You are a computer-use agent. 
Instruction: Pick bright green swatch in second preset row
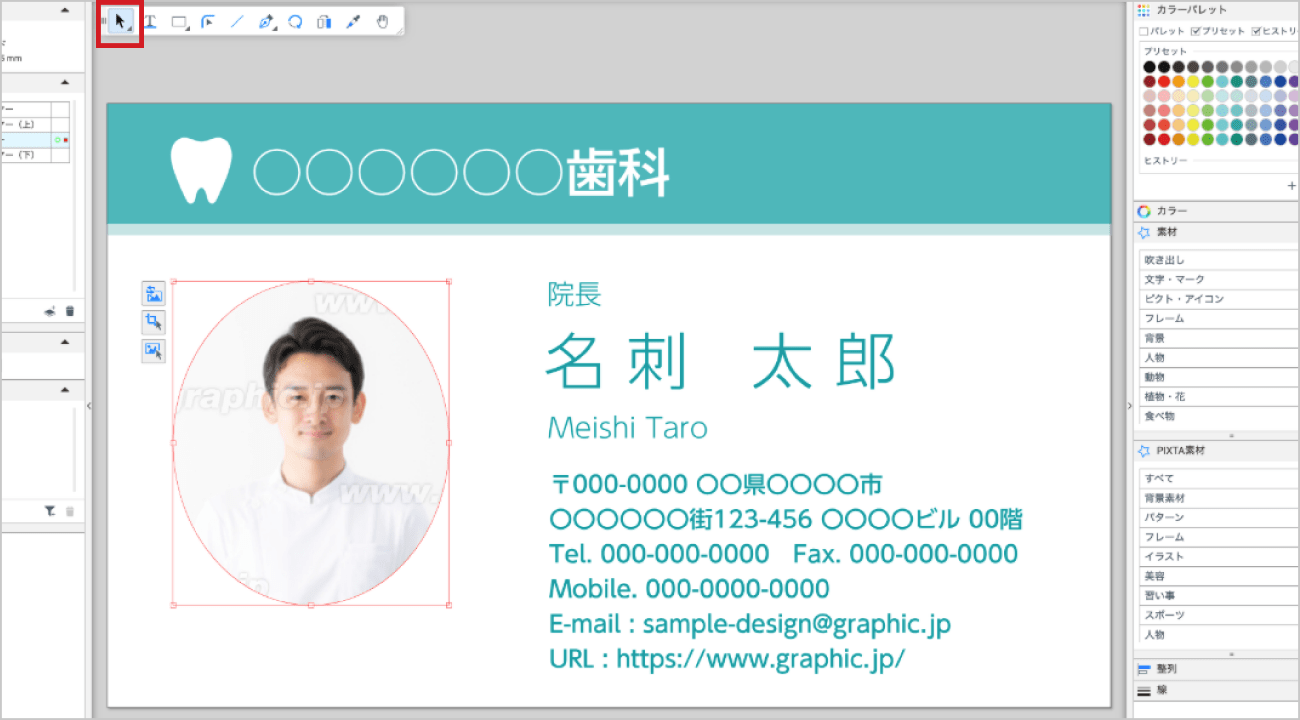point(1208,82)
